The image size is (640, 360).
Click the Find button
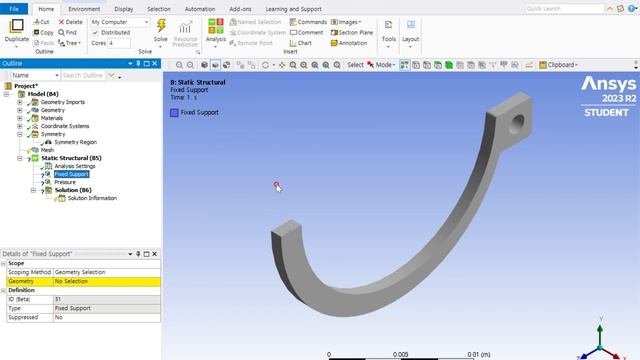[67, 32]
